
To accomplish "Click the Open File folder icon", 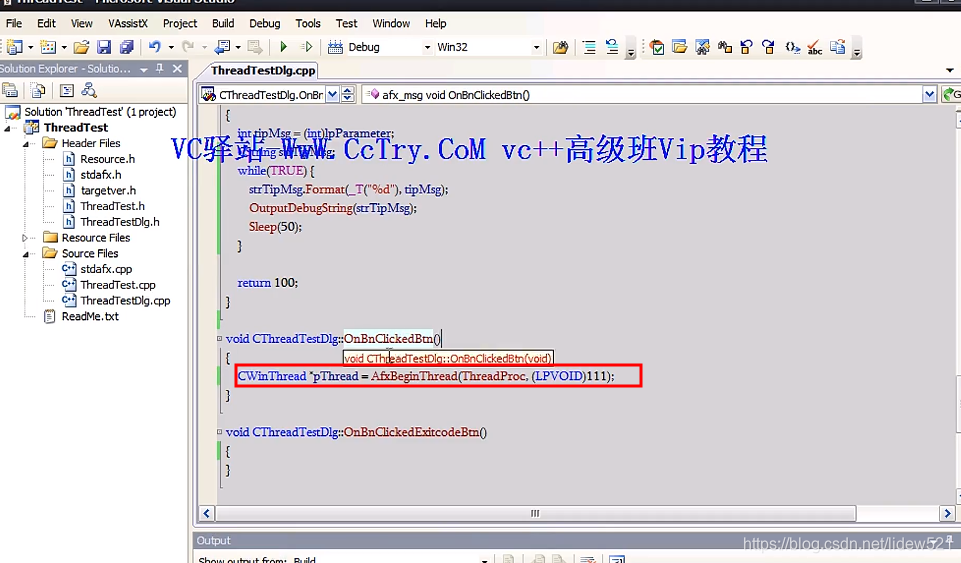I will click(82, 47).
